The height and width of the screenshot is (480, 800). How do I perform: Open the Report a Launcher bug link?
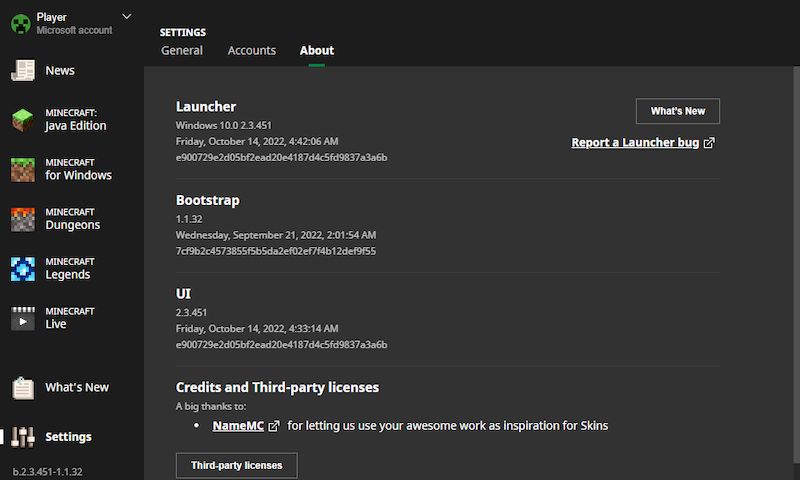(x=635, y=143)
